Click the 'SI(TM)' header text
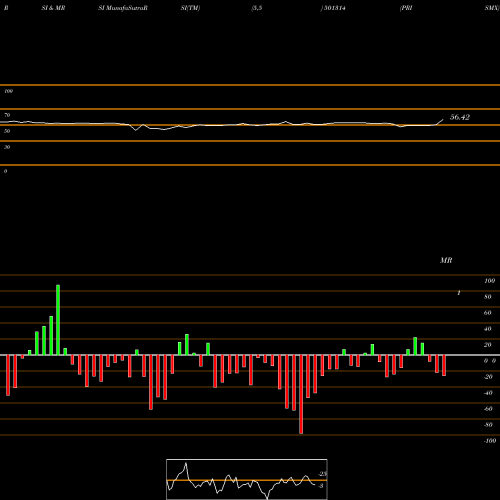 (190, 8)
